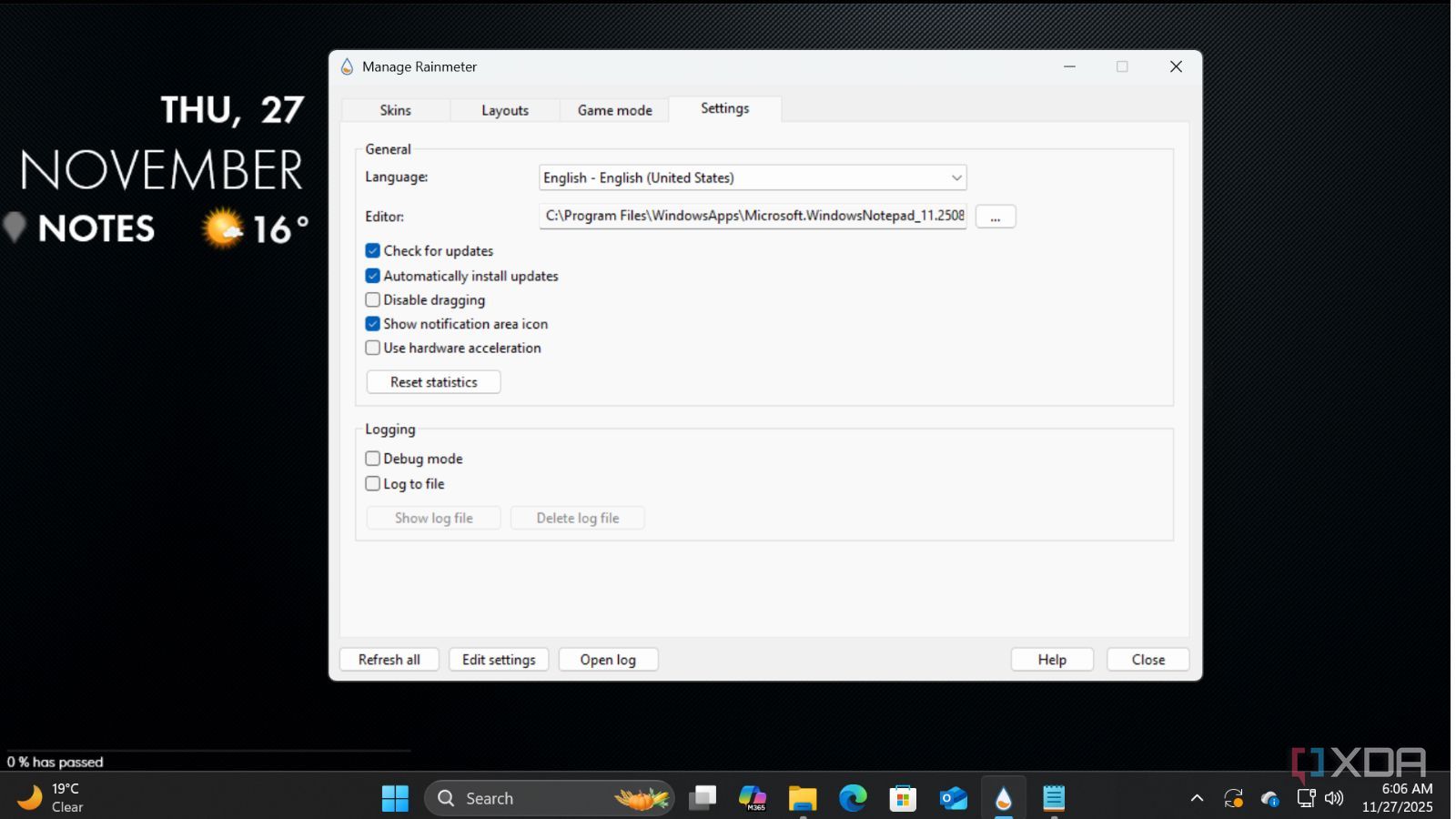Viewport: 1456px width, 819px height.
Task: Show hidden system tray icons
Action: (1197, 798)
